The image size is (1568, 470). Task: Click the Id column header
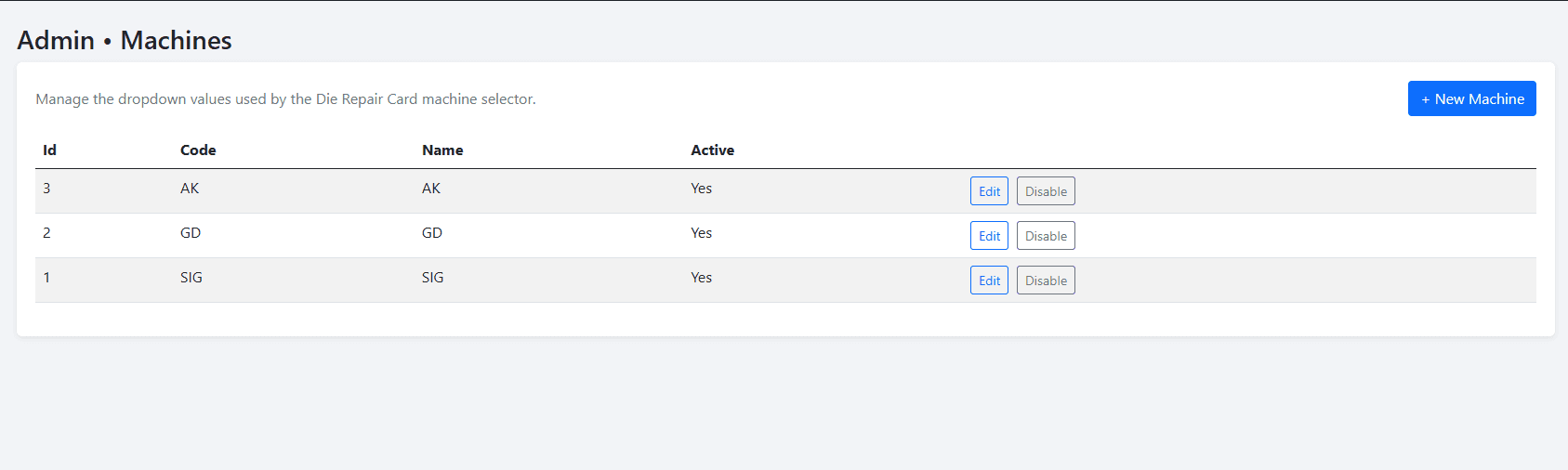(x=49, y=150)
